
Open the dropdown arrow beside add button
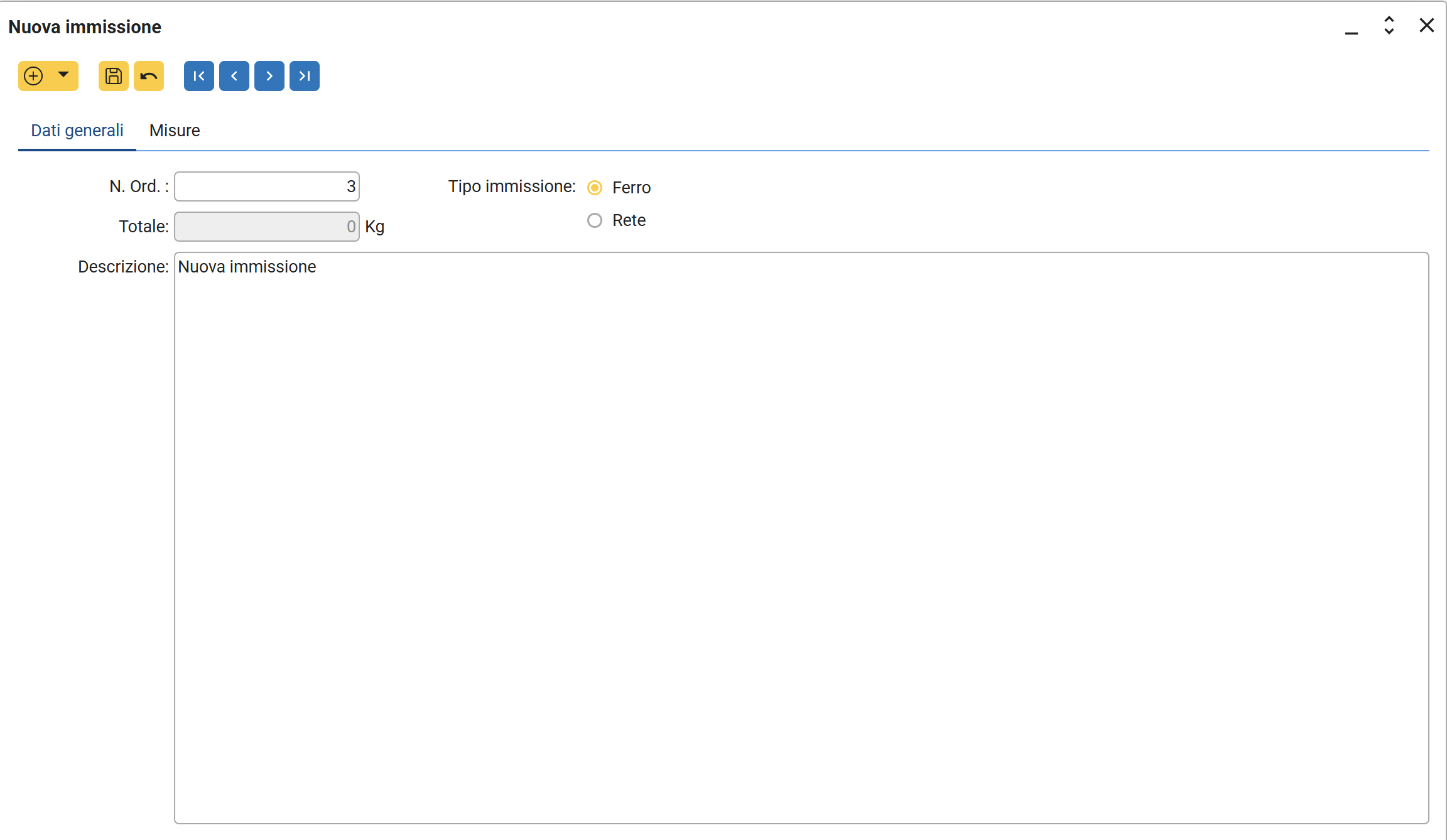click(63, 75)
